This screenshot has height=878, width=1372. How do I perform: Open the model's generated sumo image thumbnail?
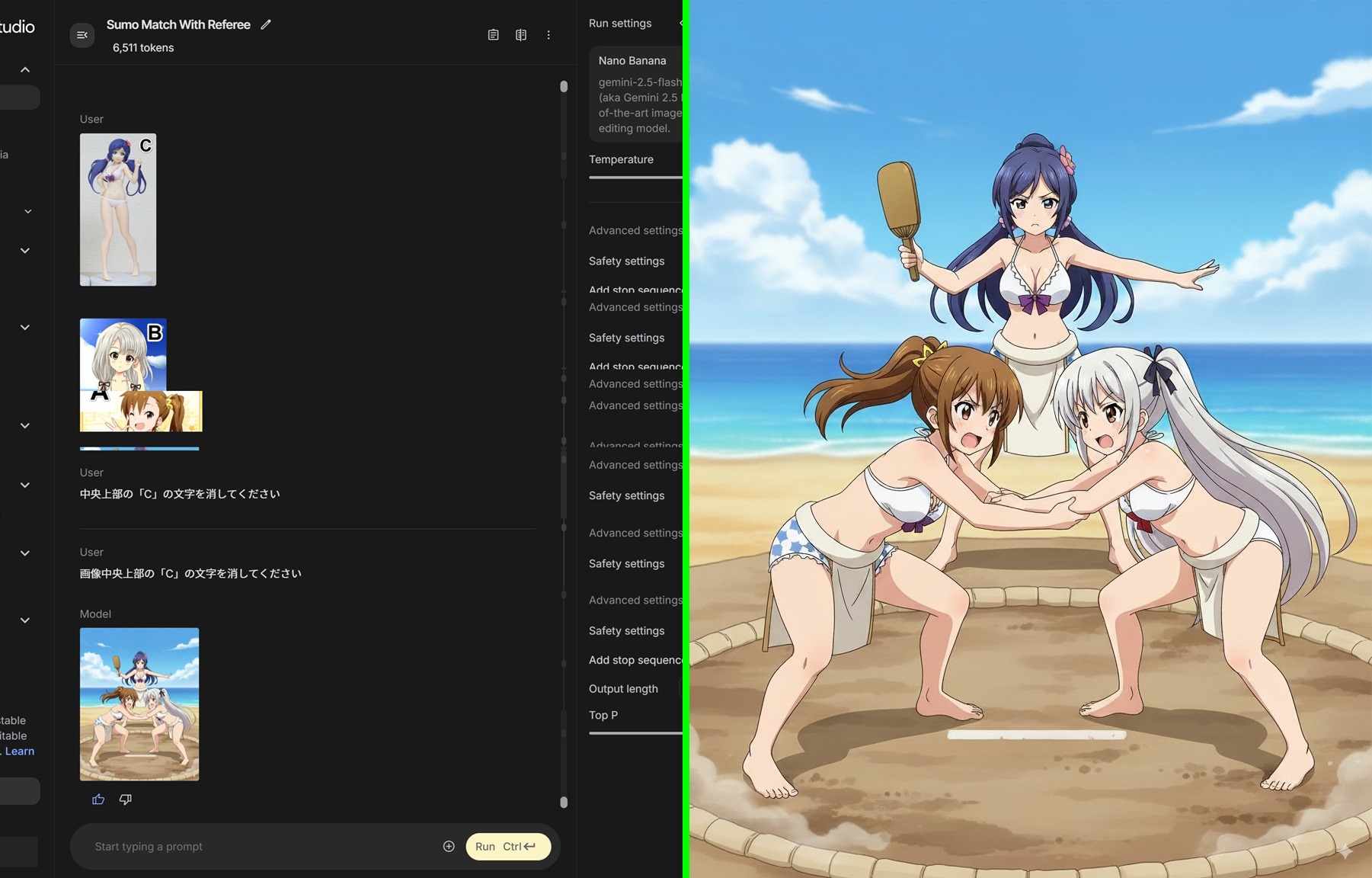[139, 703]
